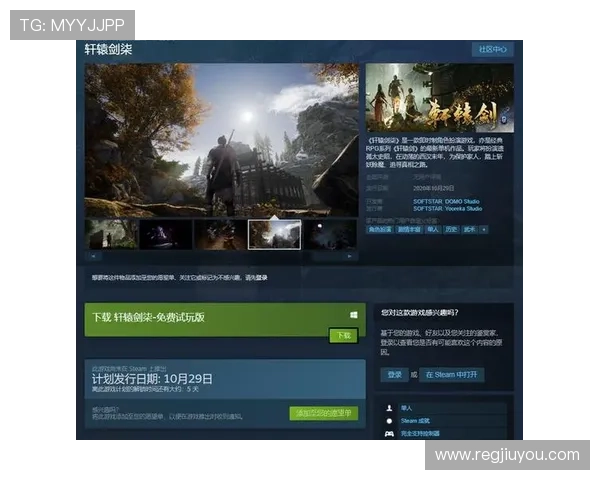Select the third screenshot thumbnail
Screen dimensions: 600x480
(x=219, y=234)
